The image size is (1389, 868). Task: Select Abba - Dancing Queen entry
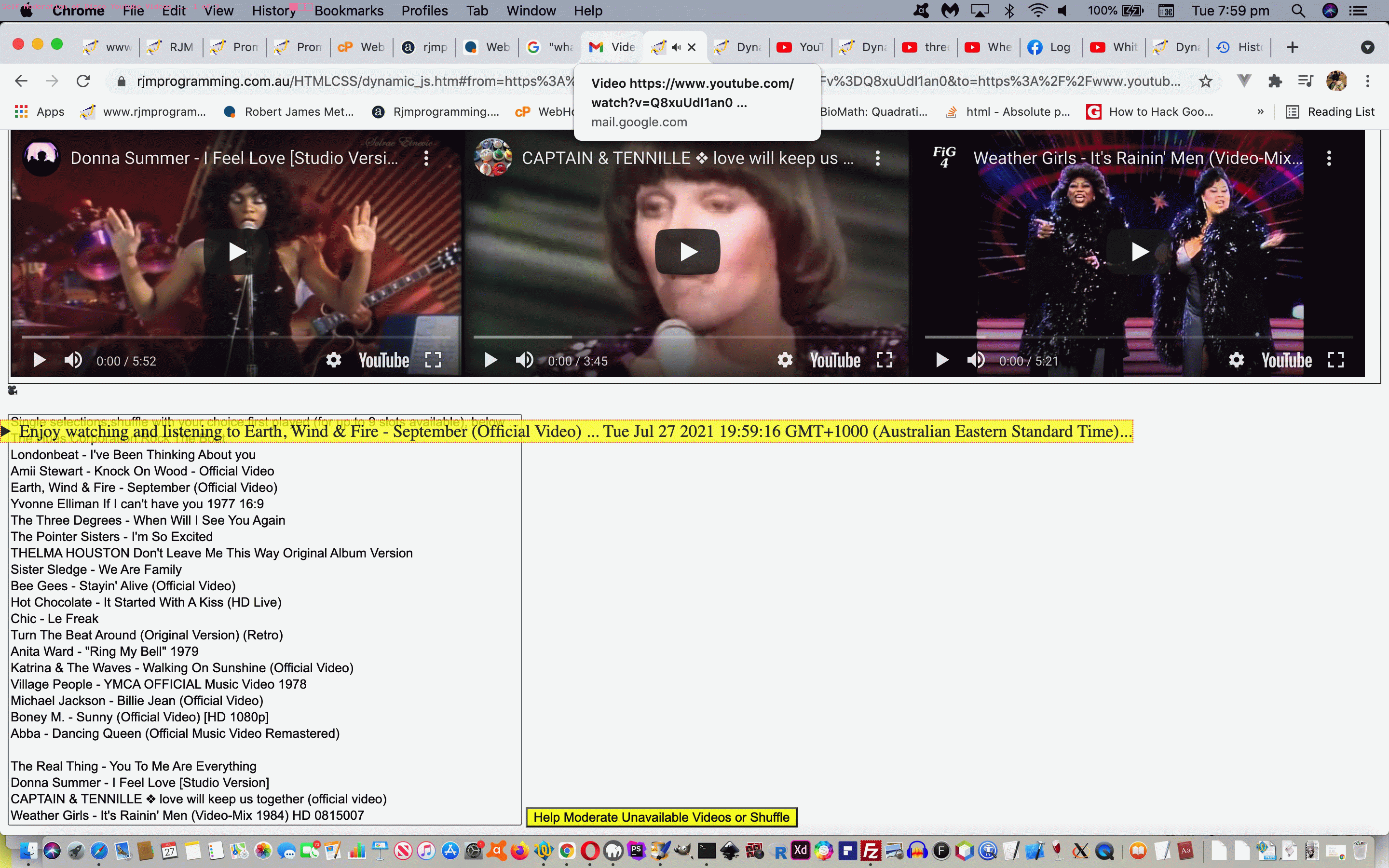point(175,733)
